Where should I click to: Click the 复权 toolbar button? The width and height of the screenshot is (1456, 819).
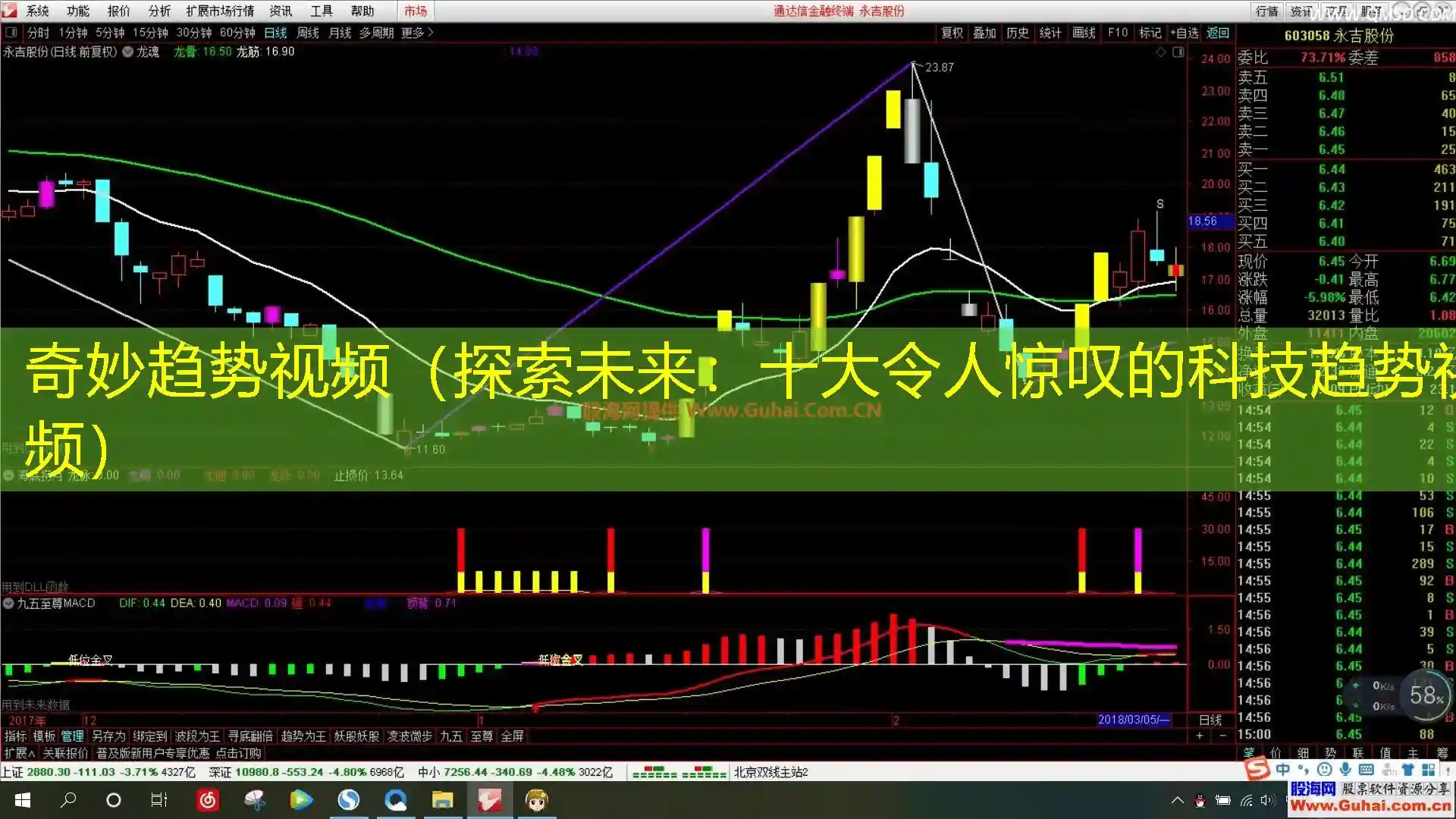point(952,33)
